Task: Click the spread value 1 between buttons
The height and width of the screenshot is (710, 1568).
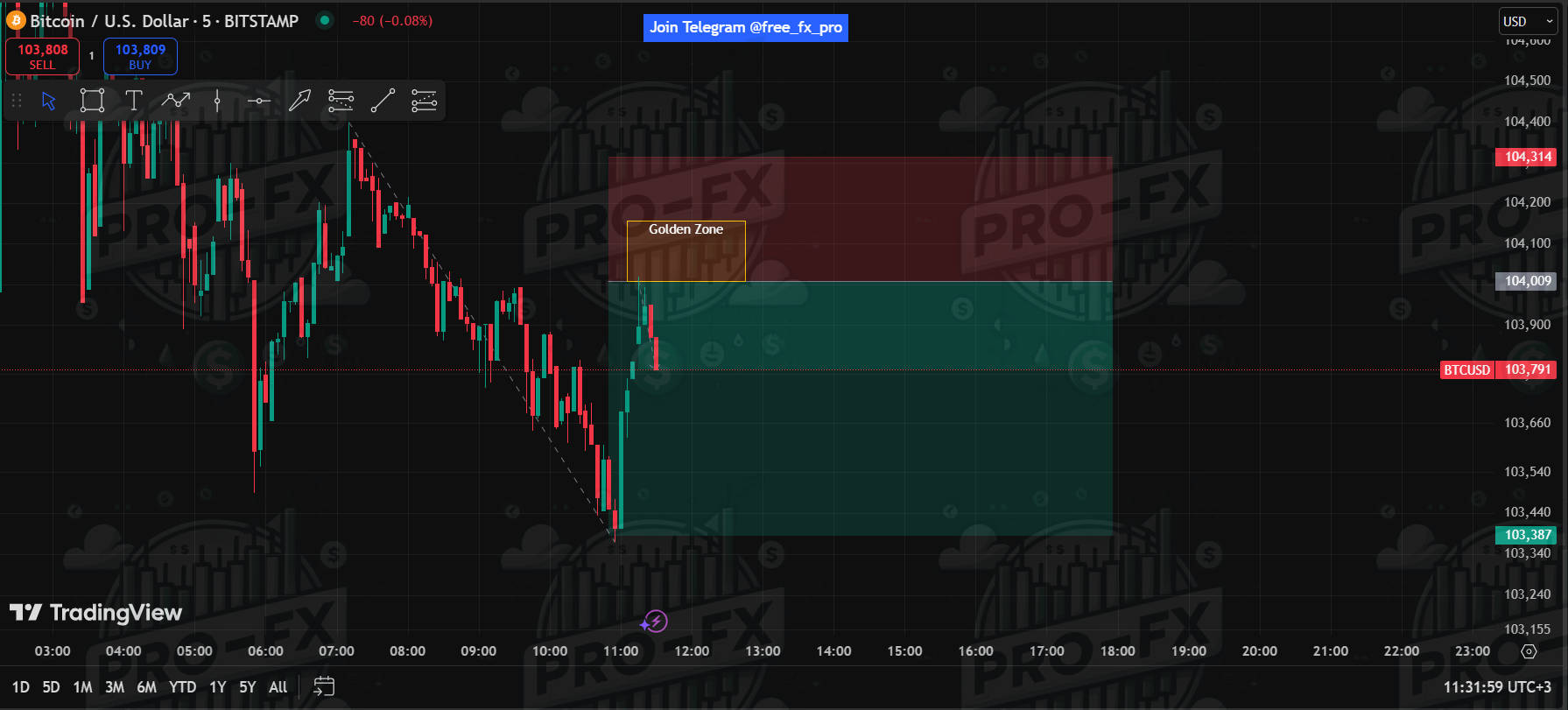Action: 92,56
